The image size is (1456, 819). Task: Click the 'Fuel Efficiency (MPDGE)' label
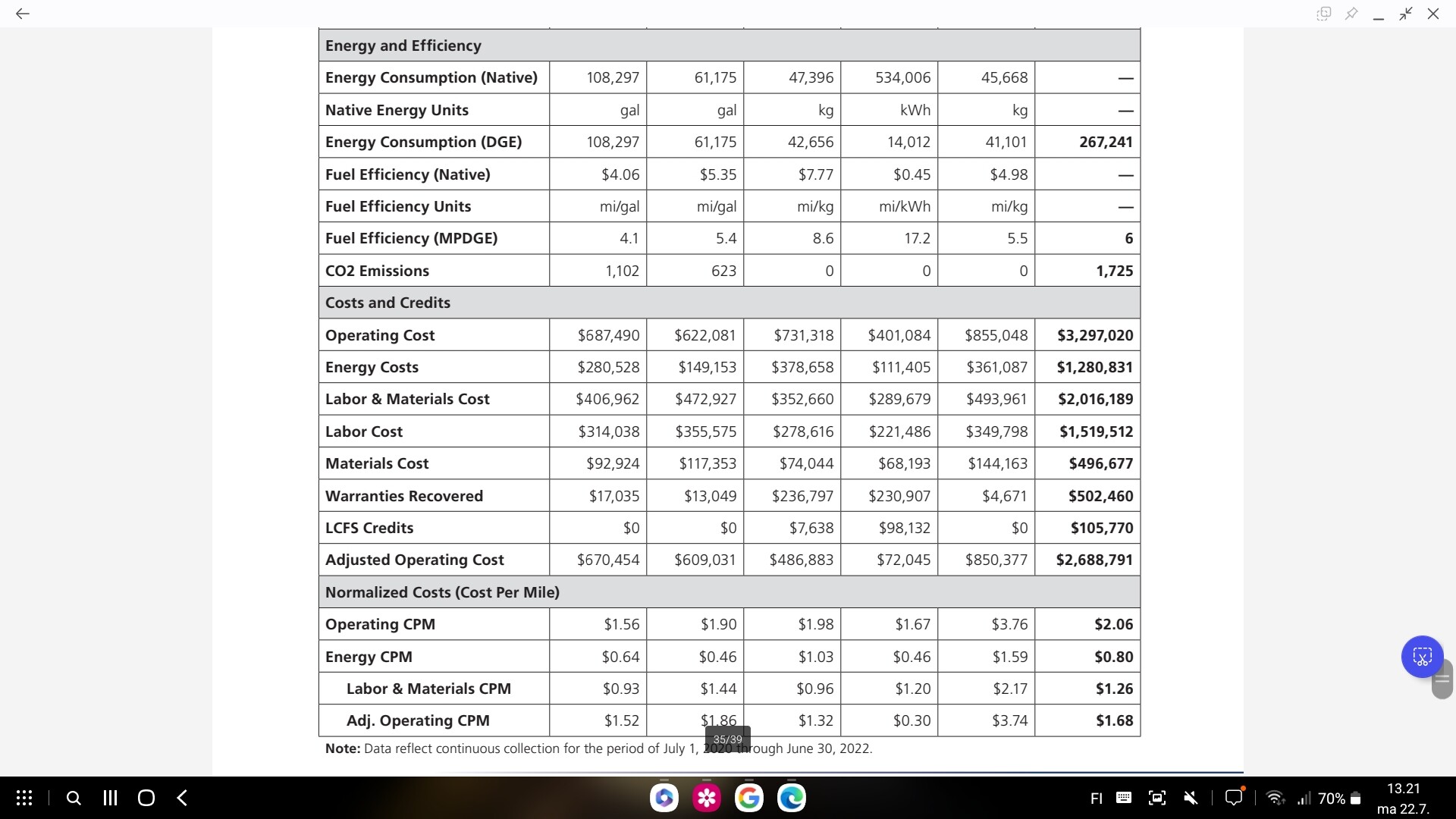[x=411, y=238]
